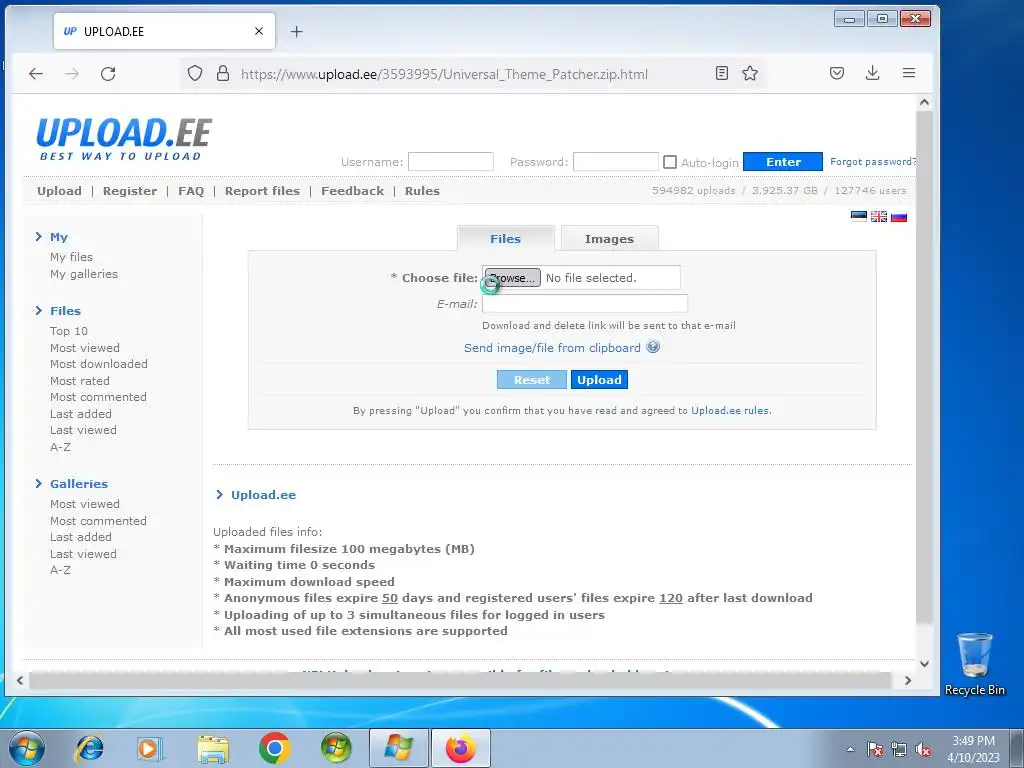Click Action Center flag in tray
Screen dimensions: 1024x768
pyautogui.click(x=874, y=749)
